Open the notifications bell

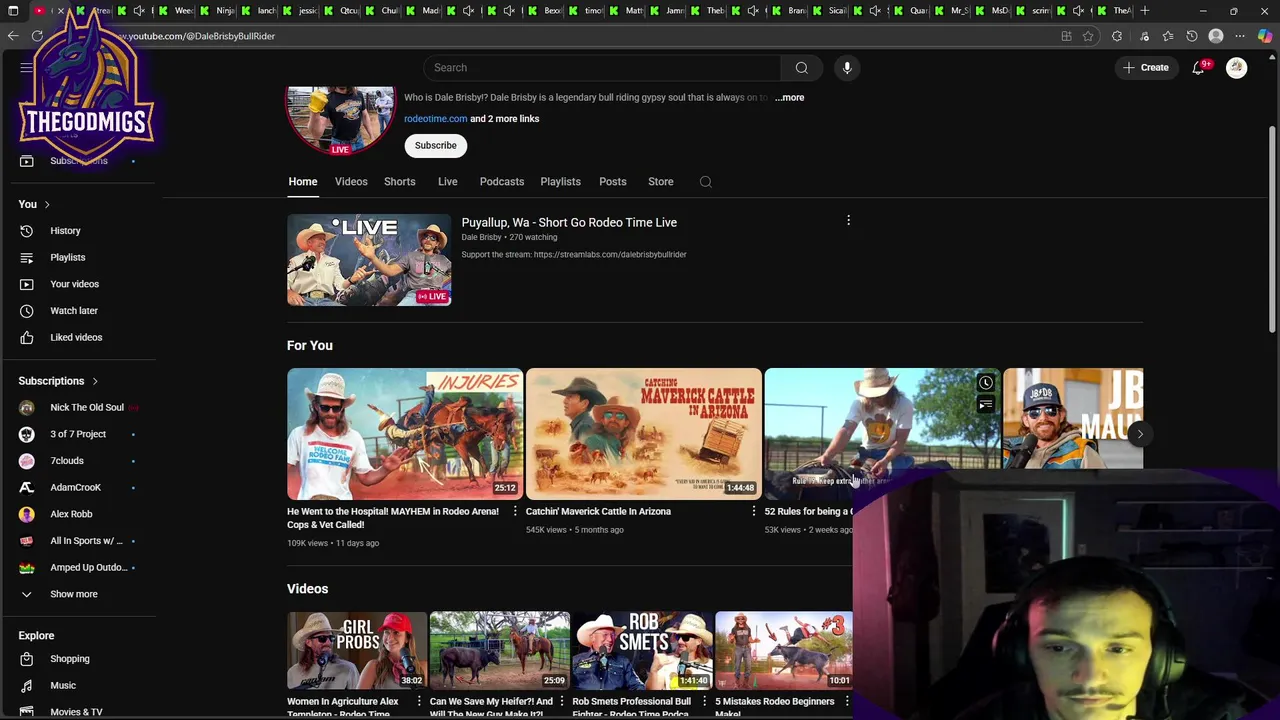pyautogui.click(x=1198, y=68)
